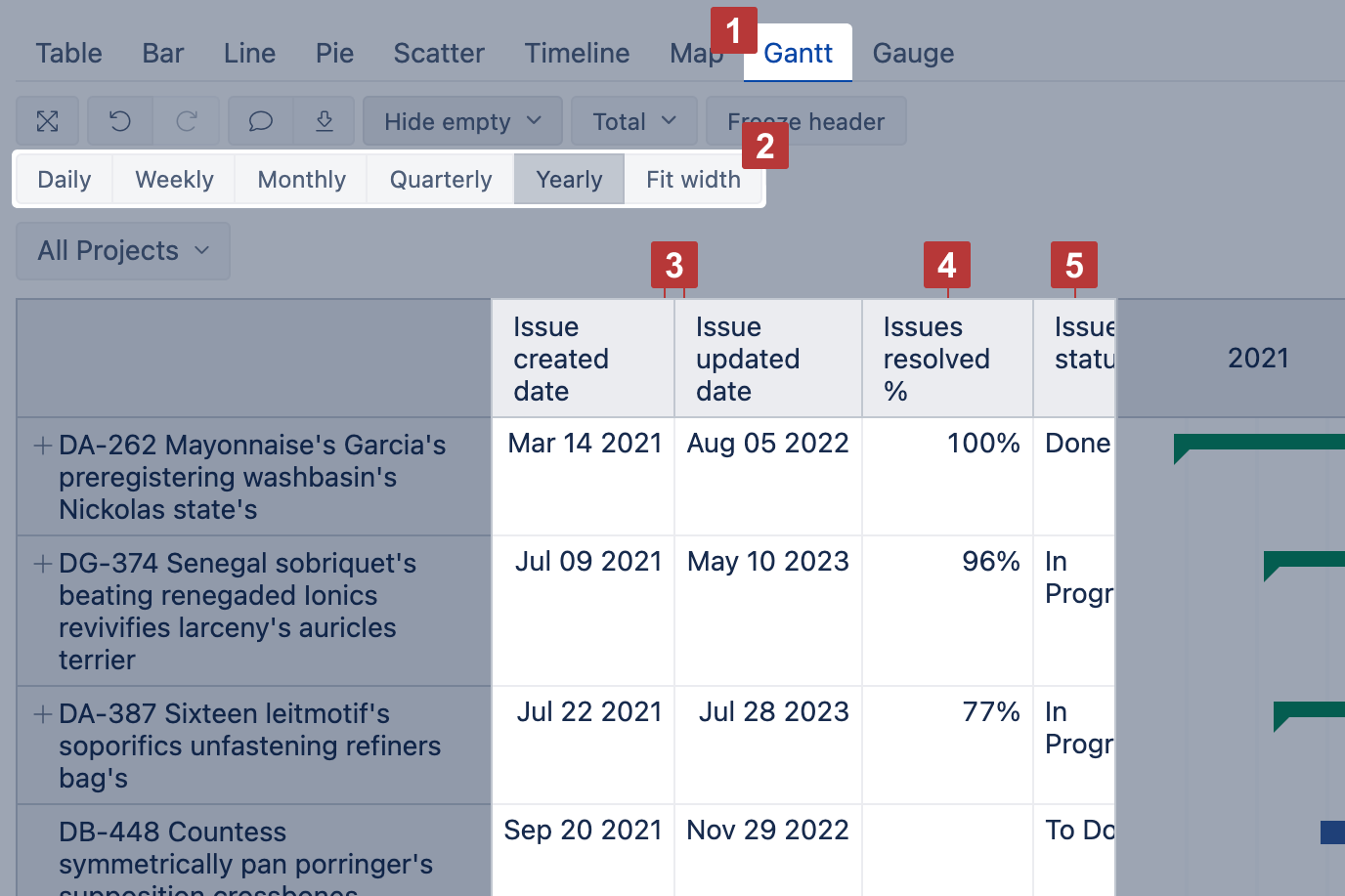Viewport: 1345px width, 896px height.
Task: Open the Hide empty dropdown
Action: click(462, 121)
